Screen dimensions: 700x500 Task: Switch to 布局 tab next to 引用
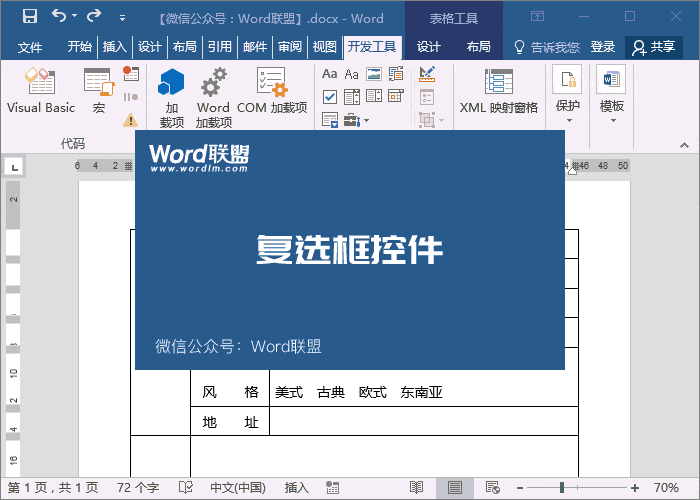click(184, 47)
